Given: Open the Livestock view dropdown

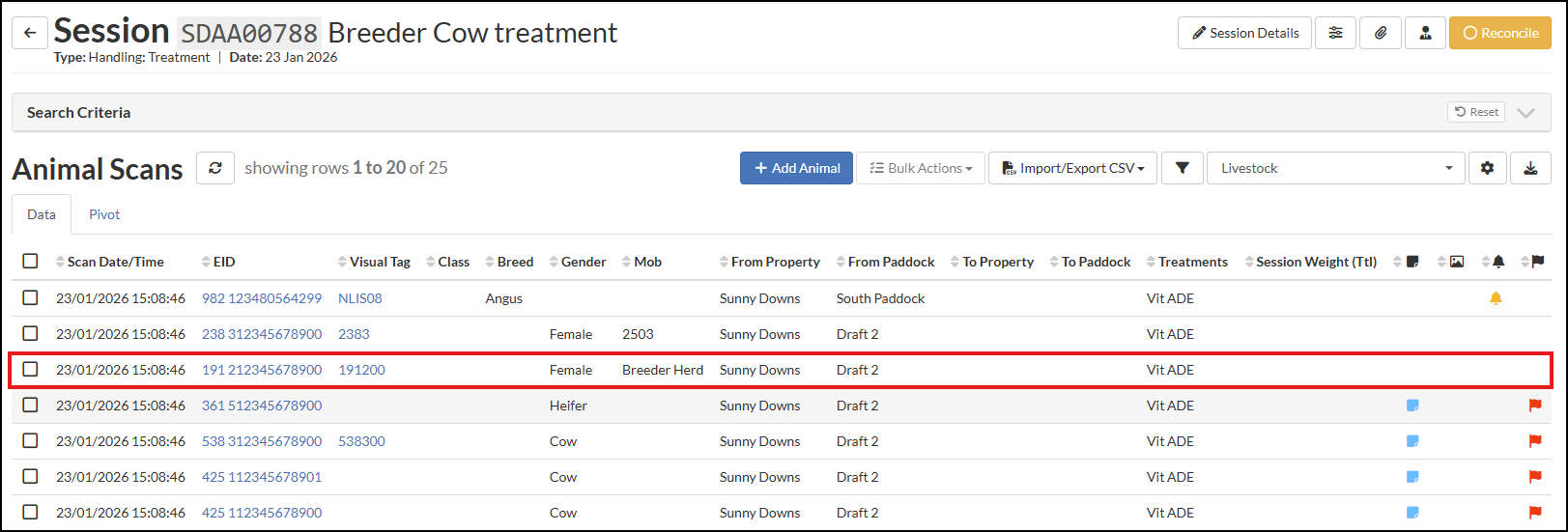Looking at the screenshot, I should coord(1336,168).
